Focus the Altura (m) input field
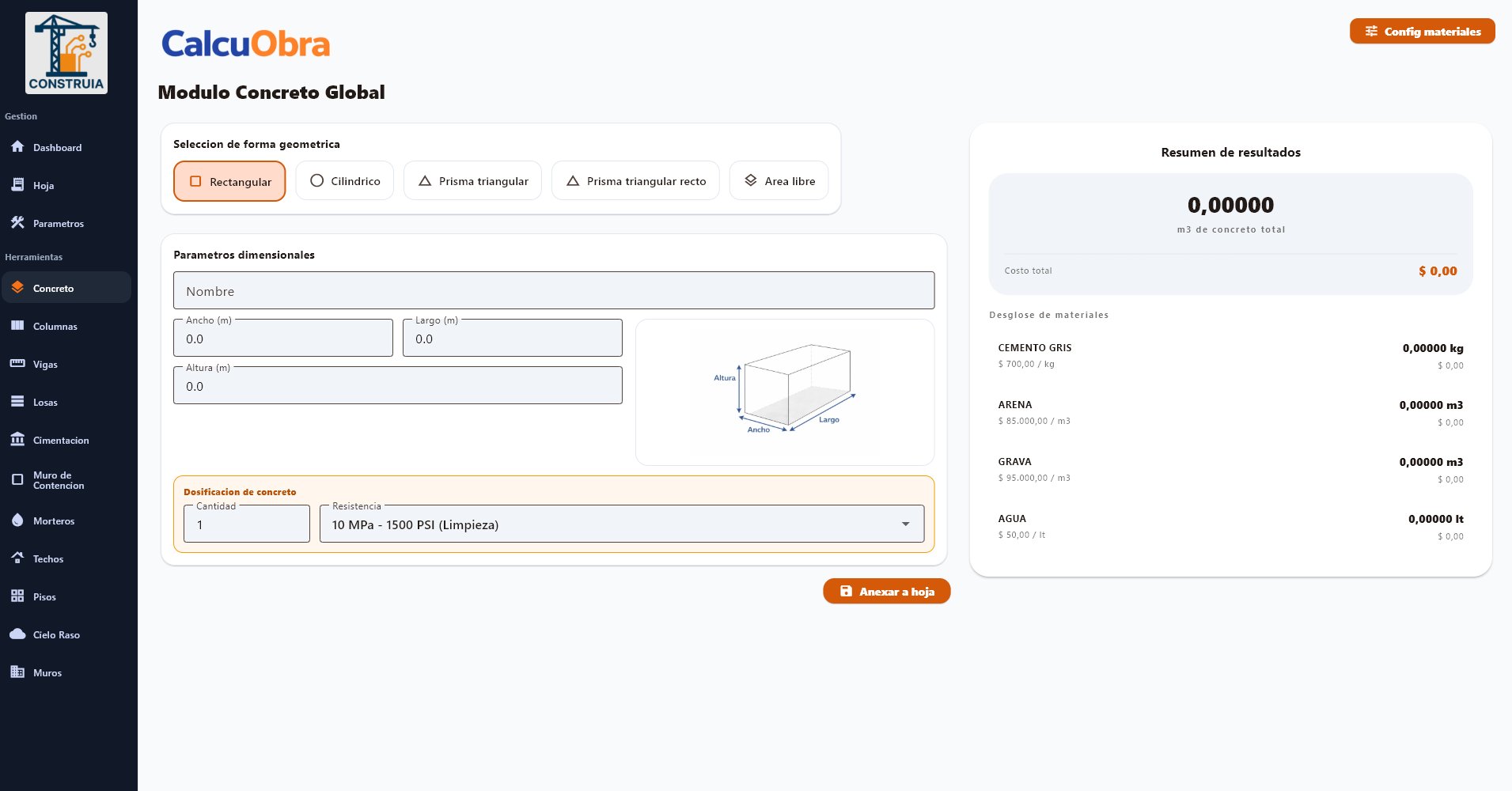 point(397,386)
